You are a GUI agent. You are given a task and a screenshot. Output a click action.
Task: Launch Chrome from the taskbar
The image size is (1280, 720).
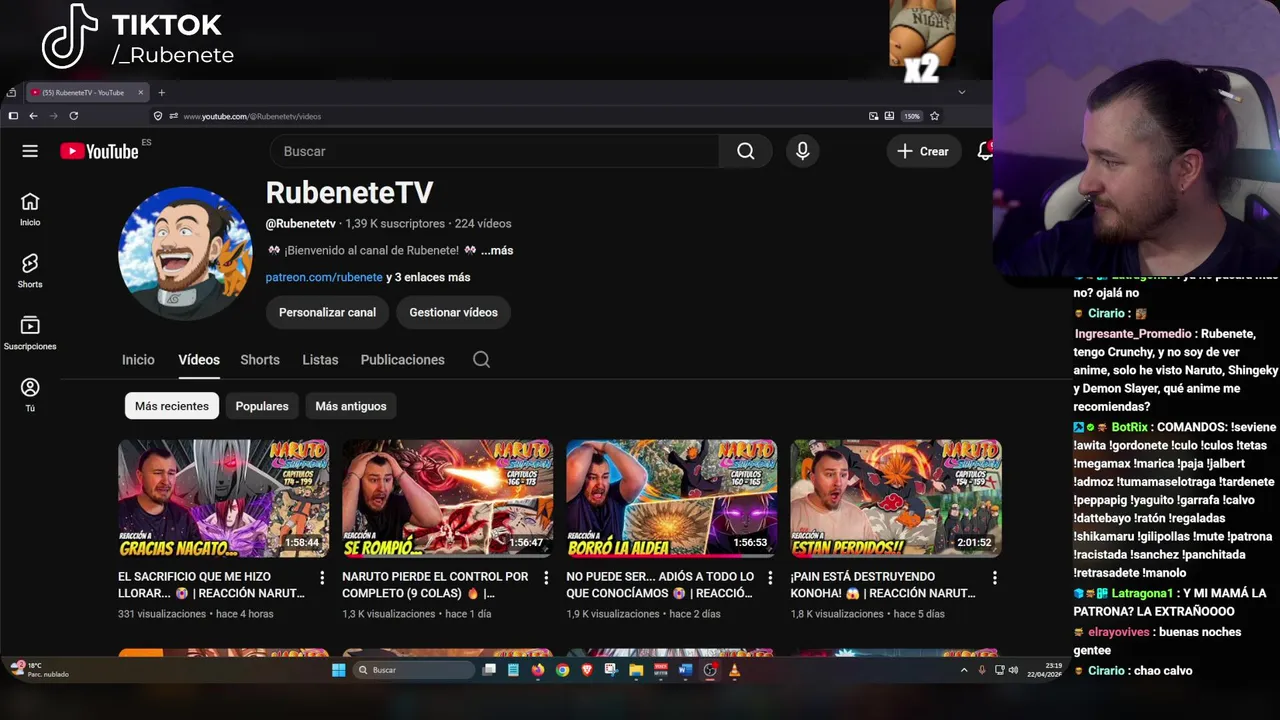point(562,670)
